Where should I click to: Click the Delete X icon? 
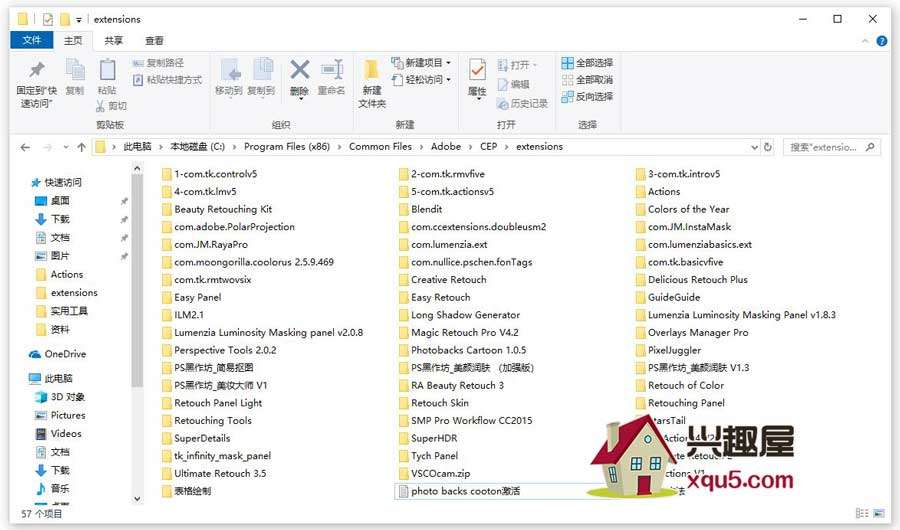click(300, 70)
